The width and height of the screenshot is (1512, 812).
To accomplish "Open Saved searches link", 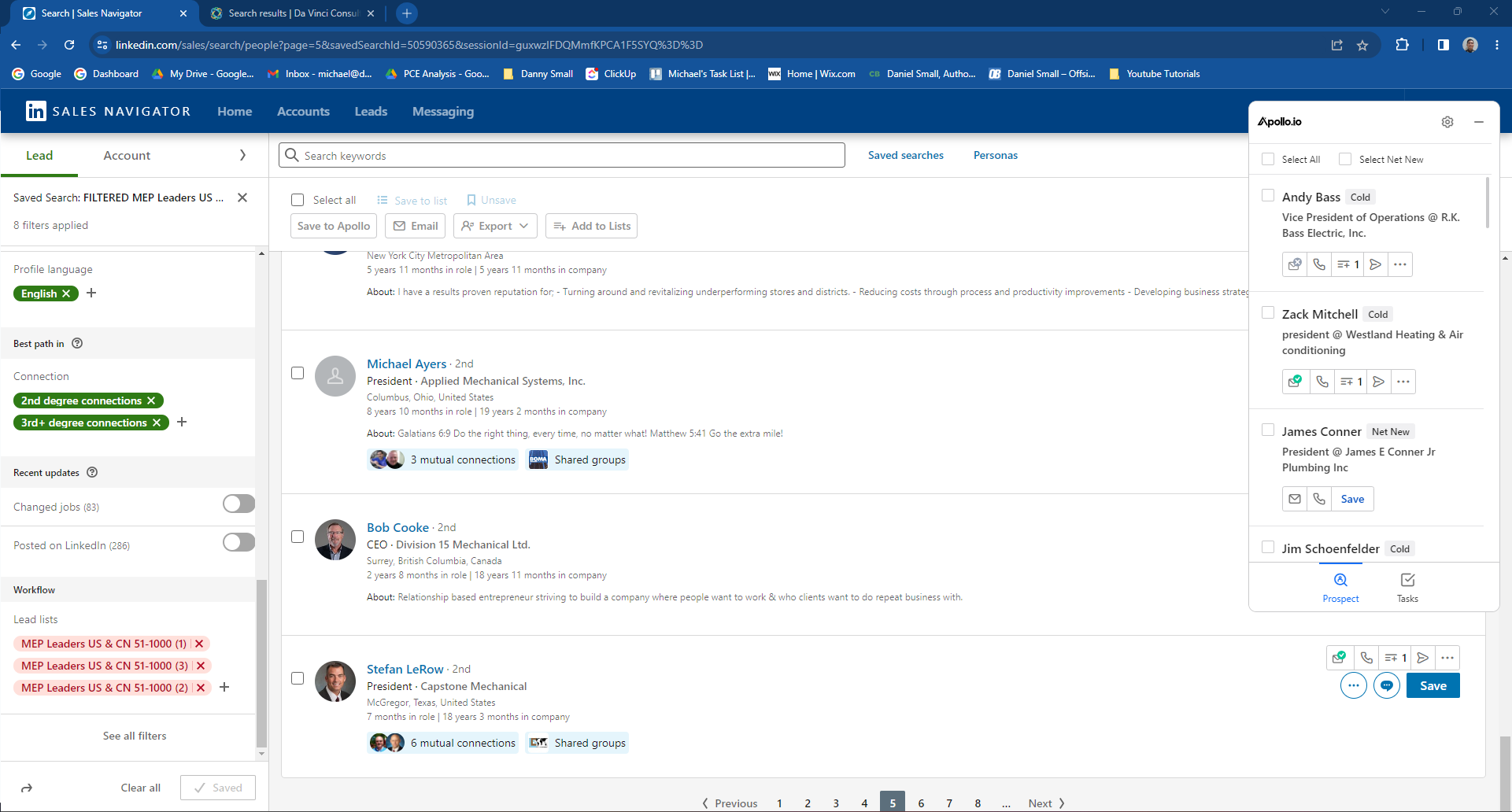I will 906,155.
